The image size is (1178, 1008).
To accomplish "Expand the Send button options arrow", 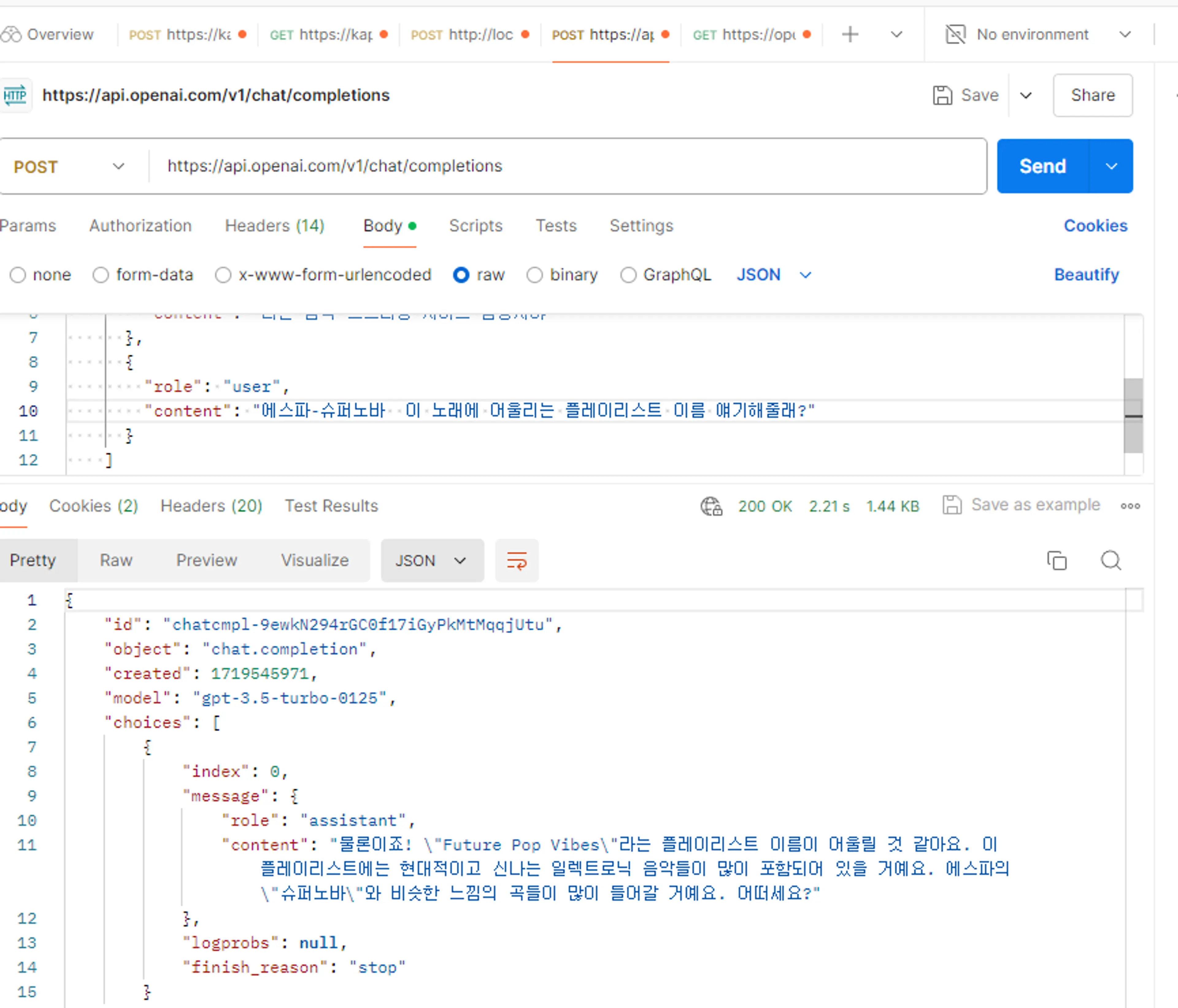I will click(1111, 166).
